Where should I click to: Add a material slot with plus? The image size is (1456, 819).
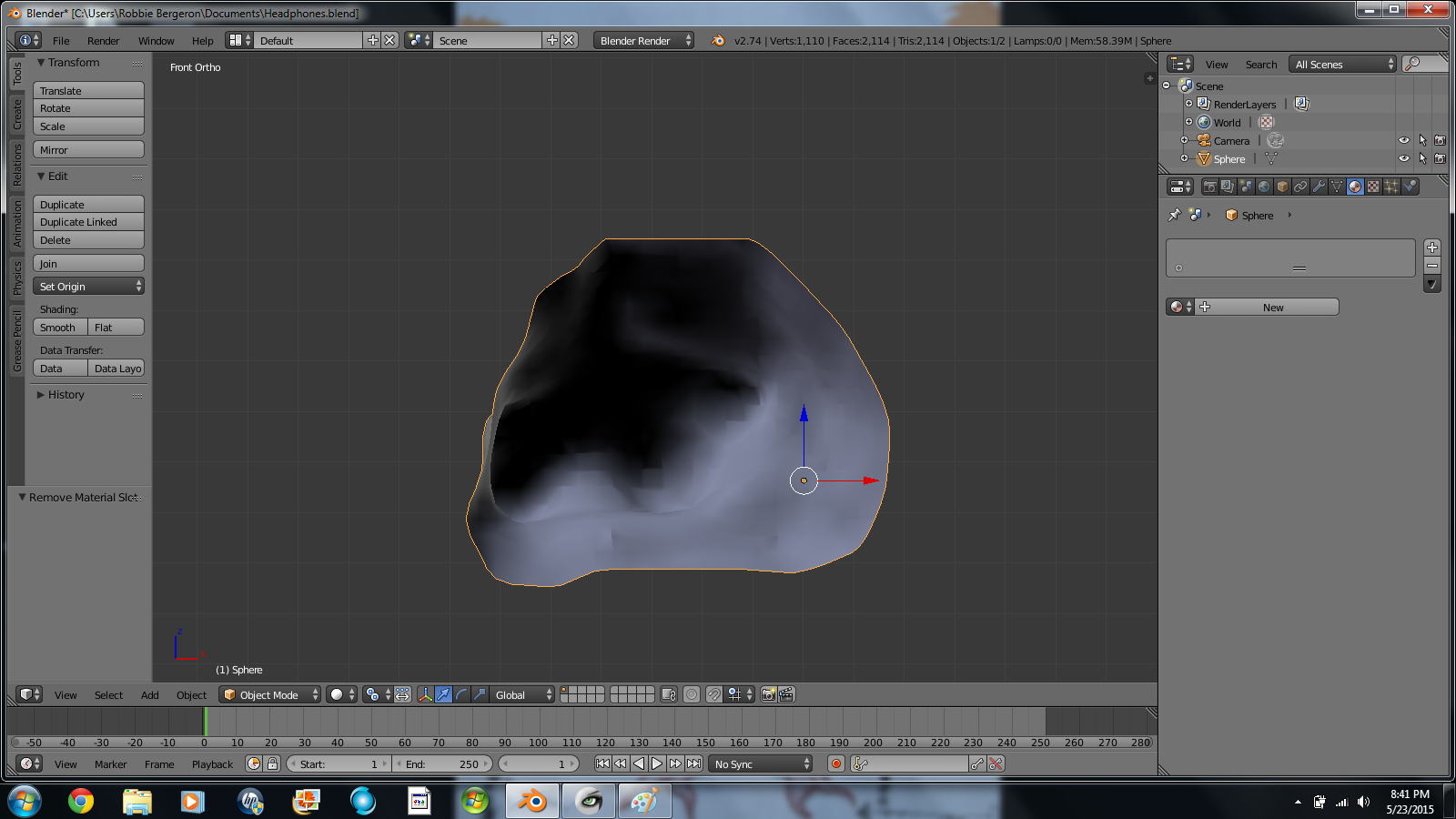(x=1432, y=248)
